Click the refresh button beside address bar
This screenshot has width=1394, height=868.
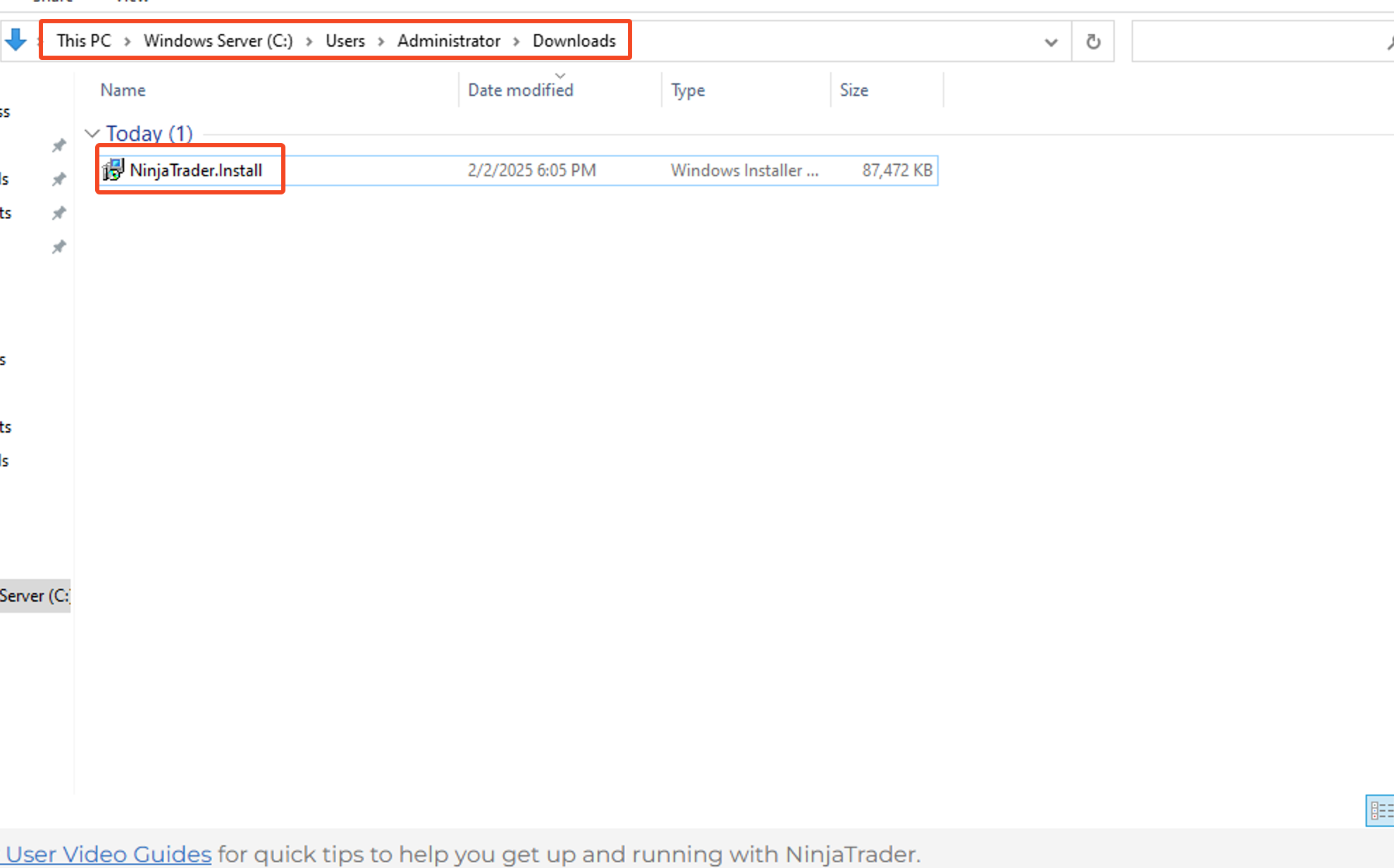(1093, 42)
